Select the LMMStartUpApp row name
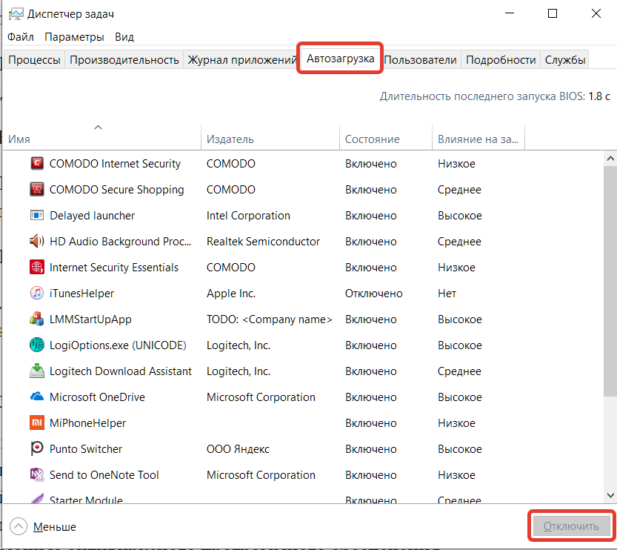Image resolution: width=617 pixels, height=550 pixels. (90, 319)
